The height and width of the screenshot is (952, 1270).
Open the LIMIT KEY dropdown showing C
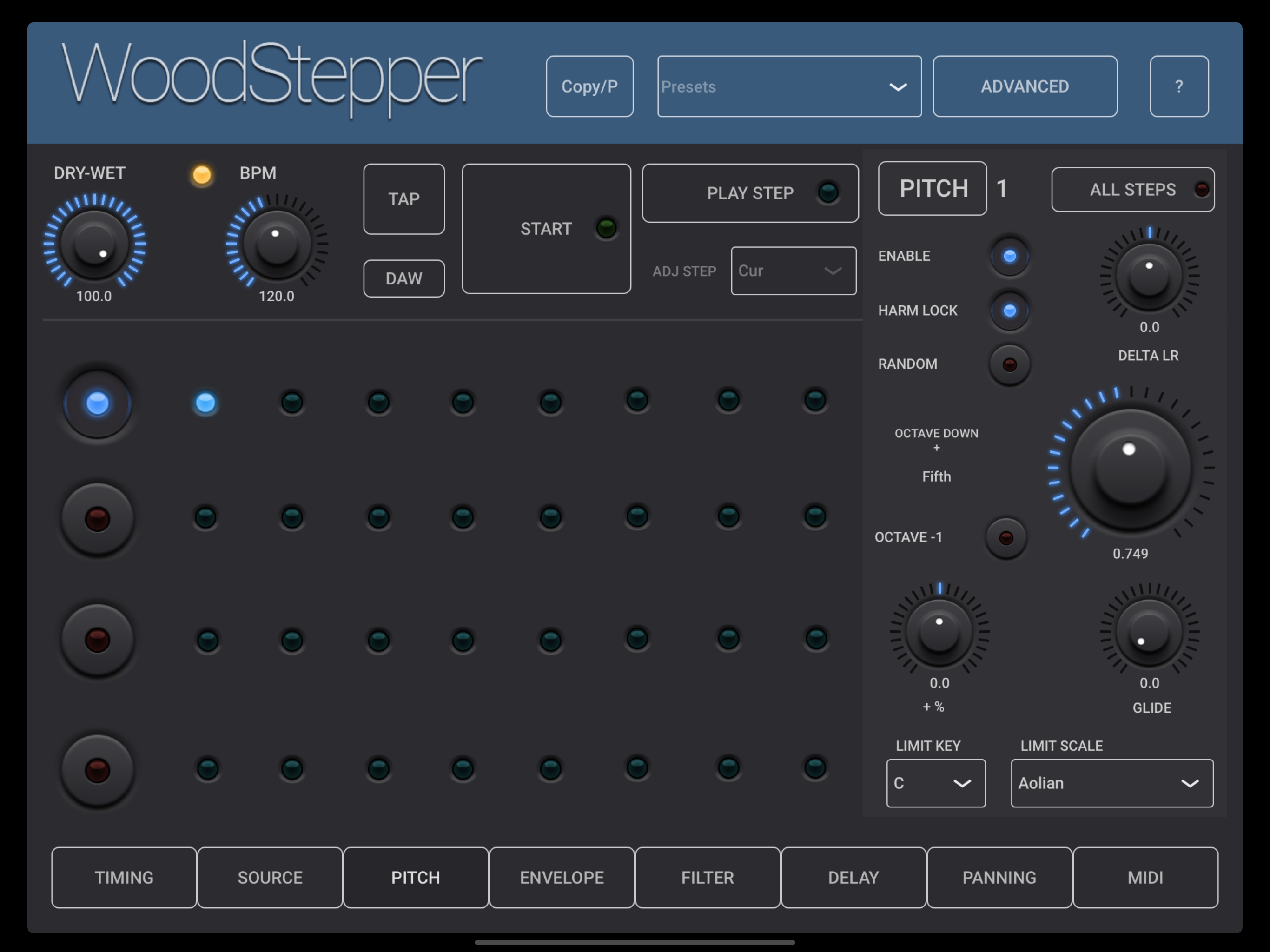935,783
